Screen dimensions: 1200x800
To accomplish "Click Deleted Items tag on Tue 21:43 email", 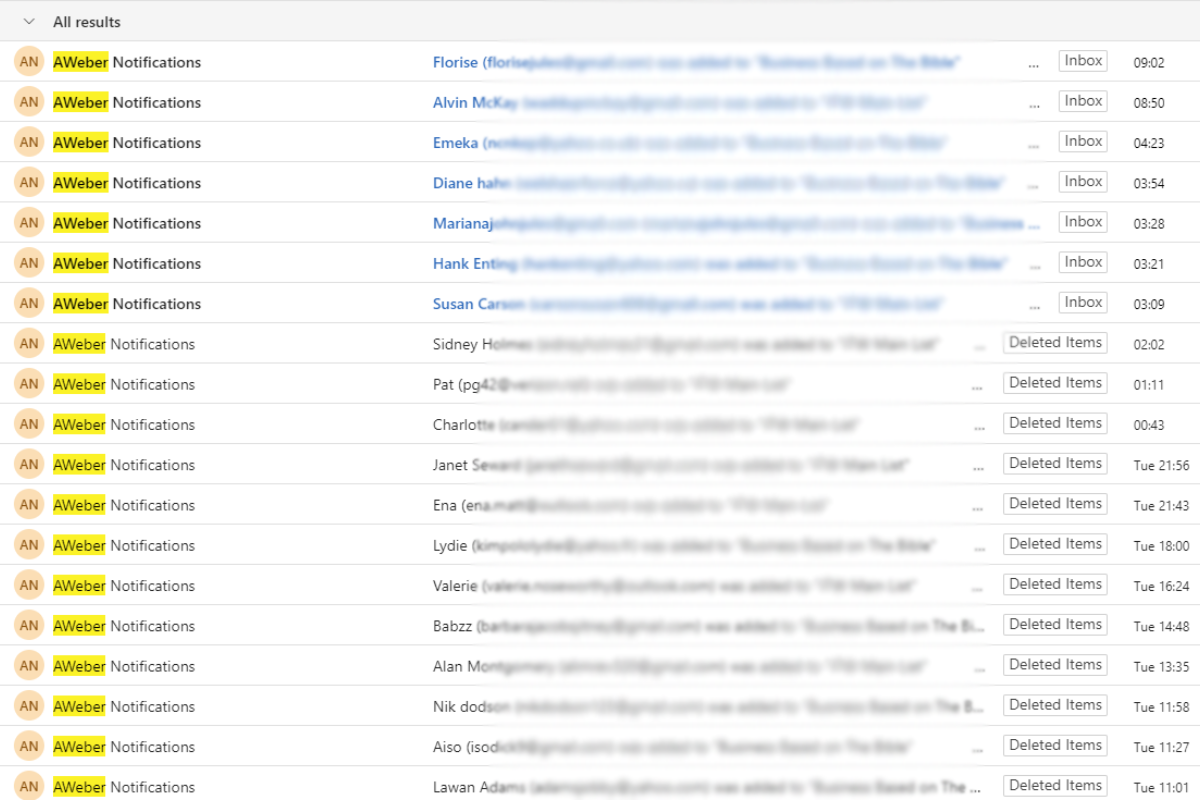I will tap(1055, 503).
